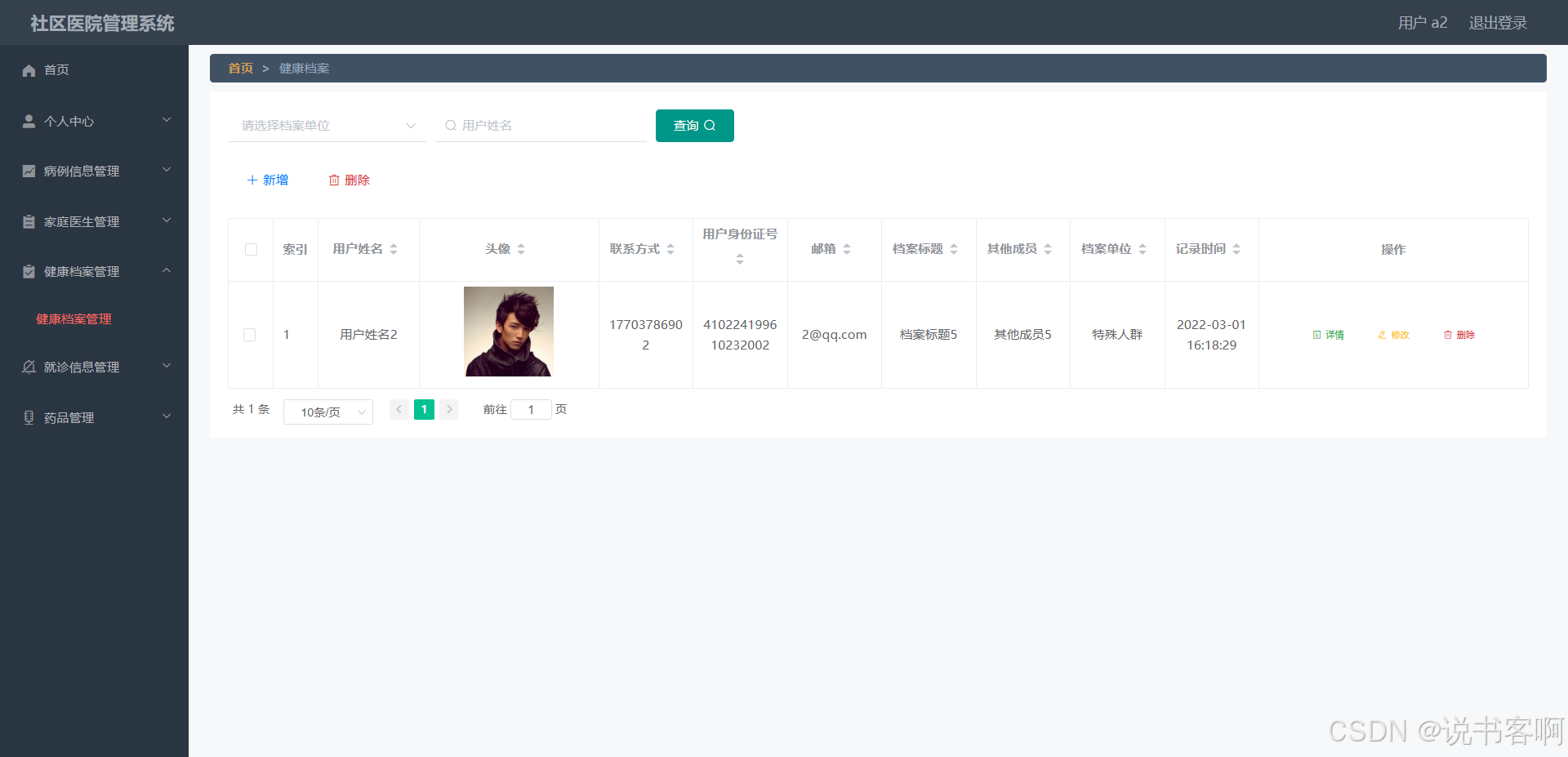
Task: Expand the 药品管理 menu chevron
Action: (x=167, y=416)
